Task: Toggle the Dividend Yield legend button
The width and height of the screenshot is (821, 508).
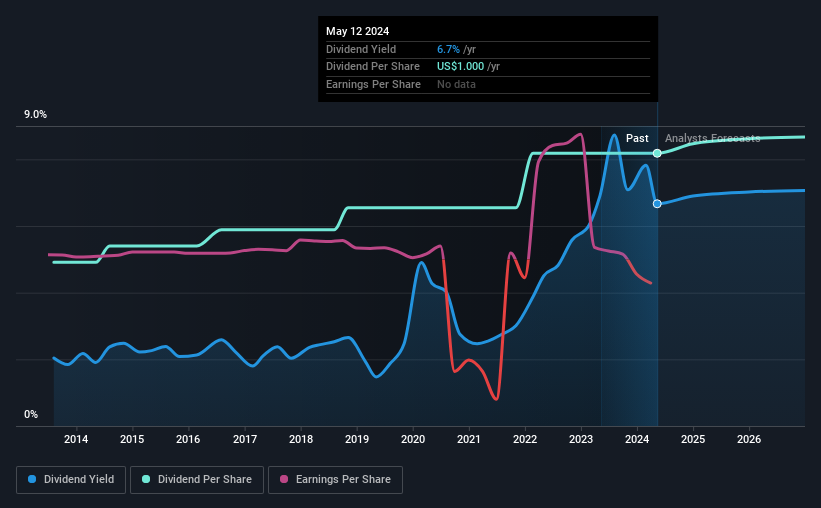Action: 71,480
